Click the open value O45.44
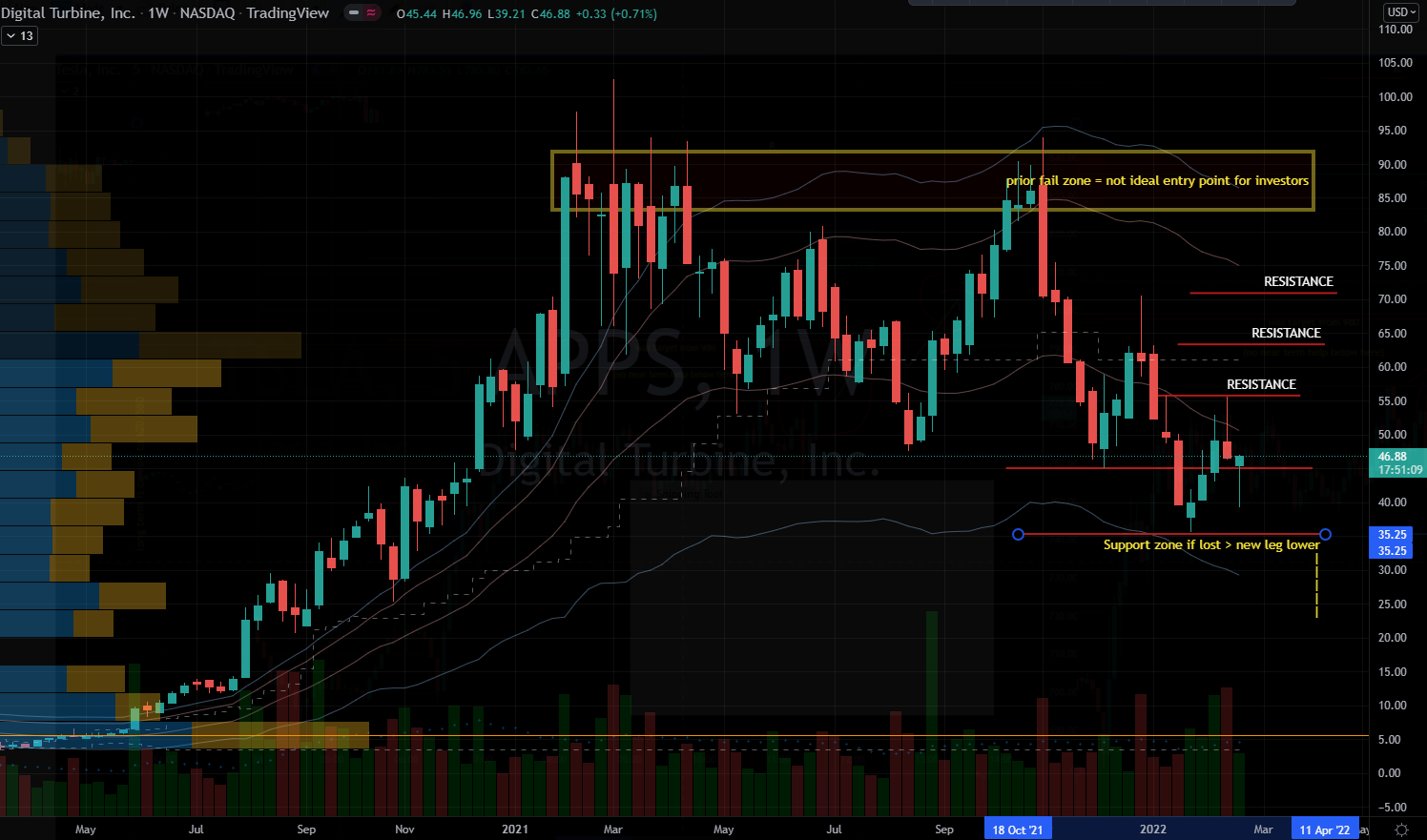The height and width of the screenshot is (840, 1427). pos(417,13)
